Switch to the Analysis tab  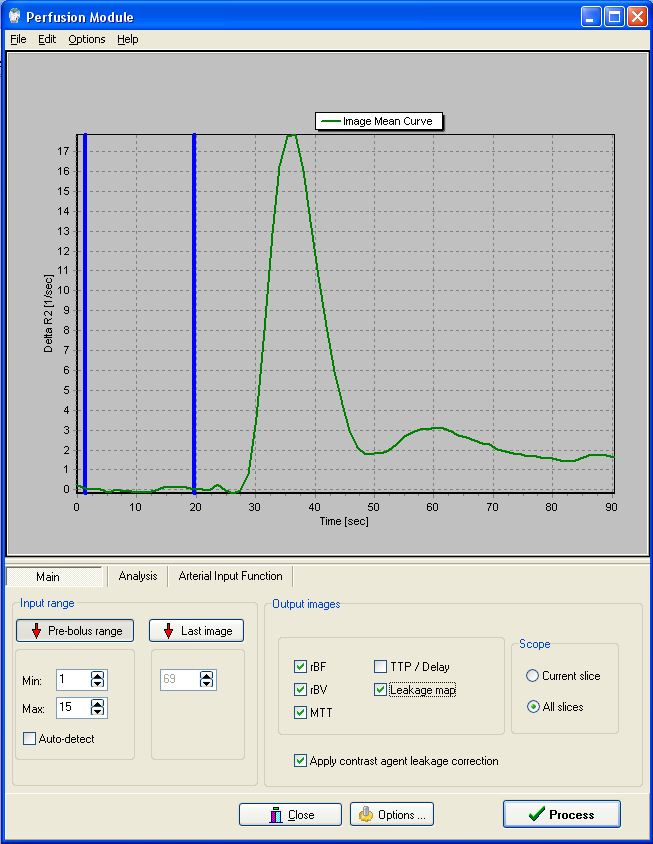(x=138, y=576)
